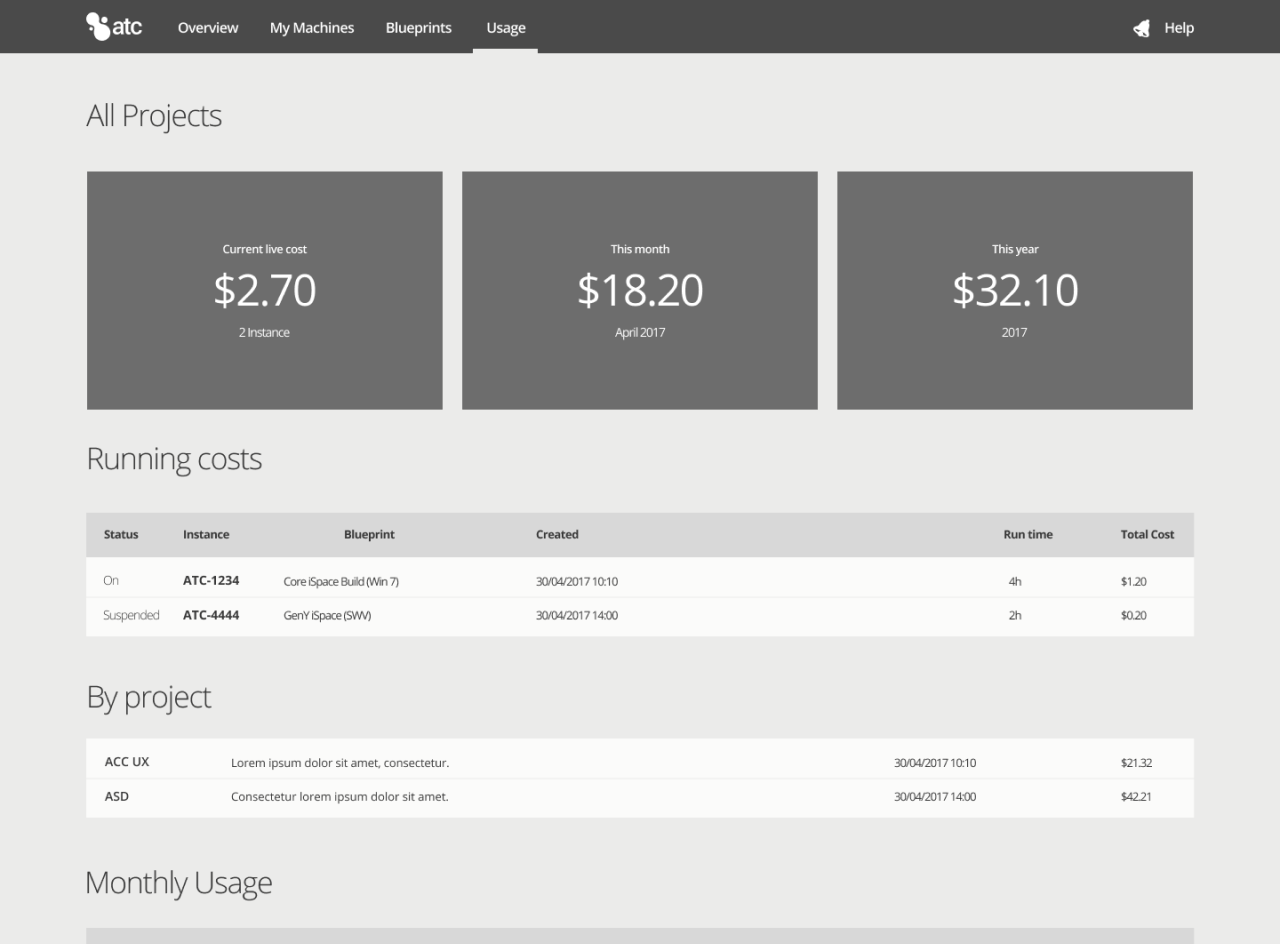
Task: Click the Help link
Action: [1179, 28]
